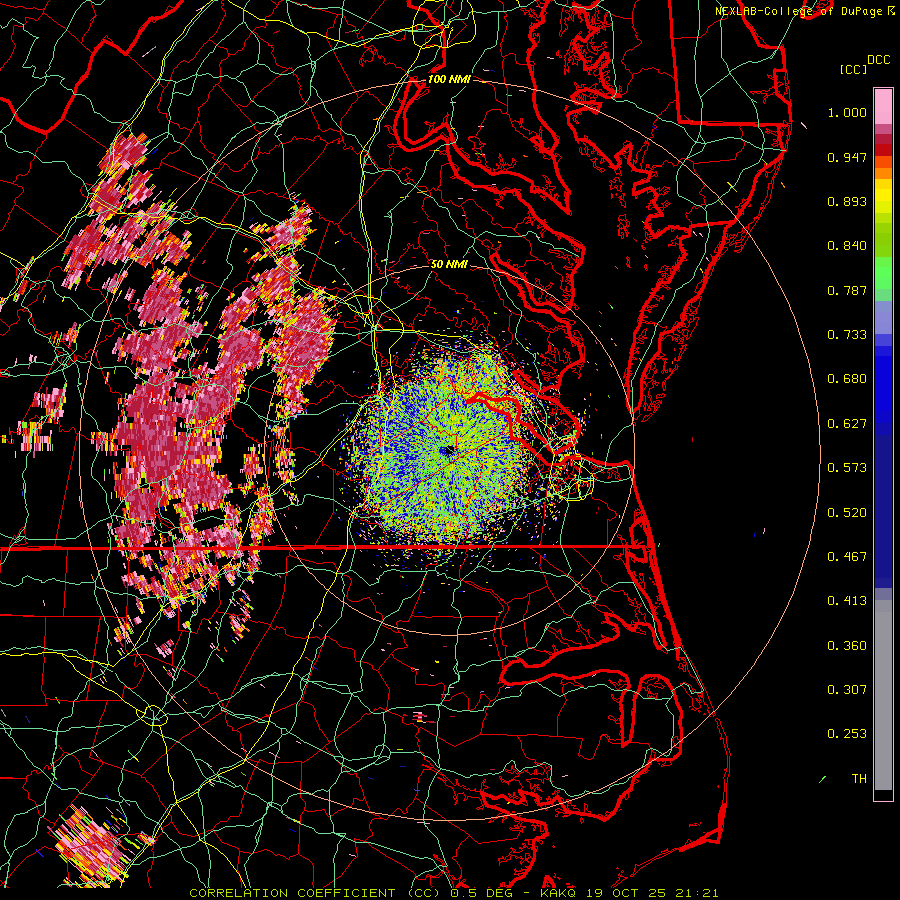Viewport: 900px width, 900px height.
Task: Click the 50 NMI range ring label
Action: click(x=449, y=264)
